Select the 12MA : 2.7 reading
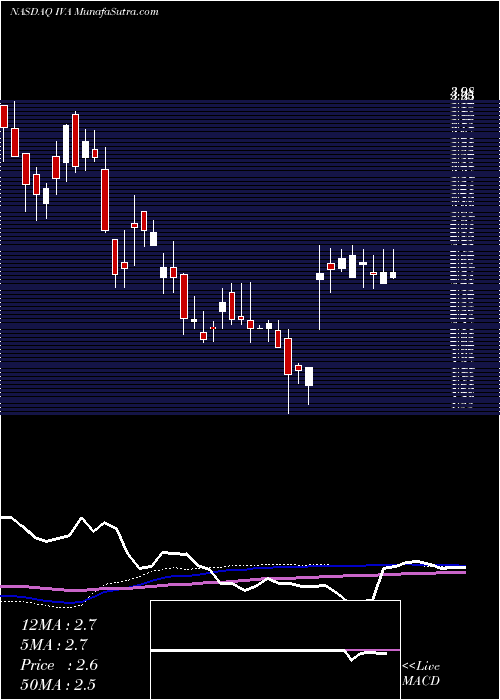The height and width of the screenshot is (700, 500). [x=58, y=625]
